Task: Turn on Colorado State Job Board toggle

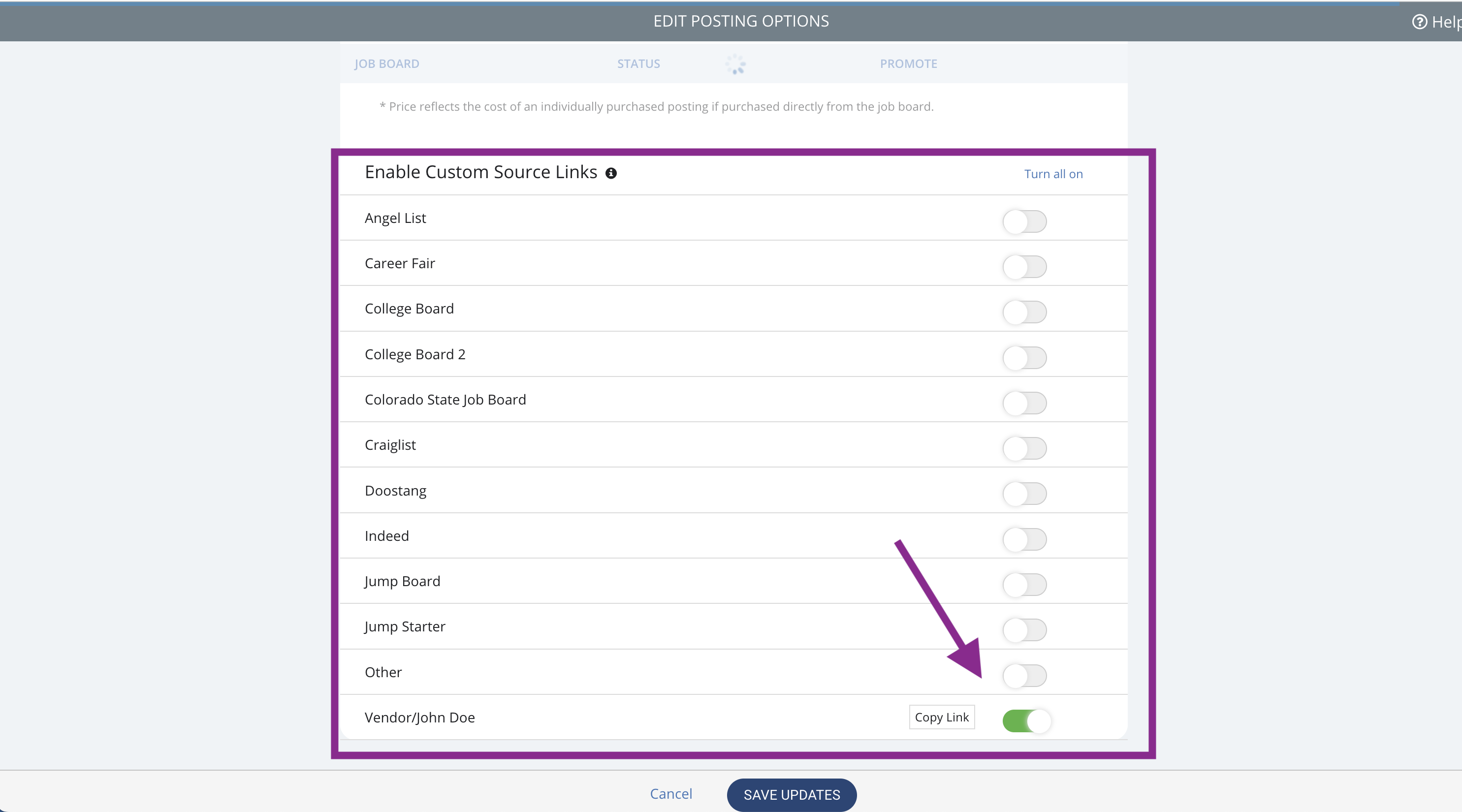Action: [1024, 403]
